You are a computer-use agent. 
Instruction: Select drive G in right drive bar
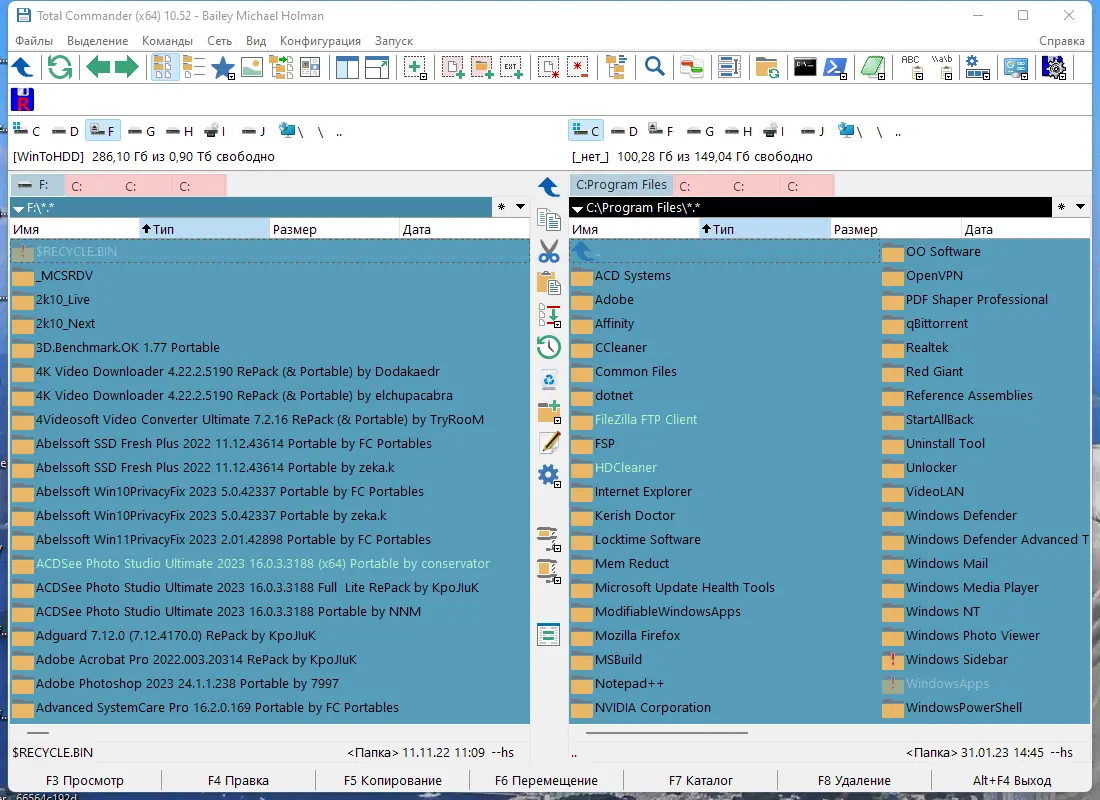pyautogui.click(x=701, y=131)
